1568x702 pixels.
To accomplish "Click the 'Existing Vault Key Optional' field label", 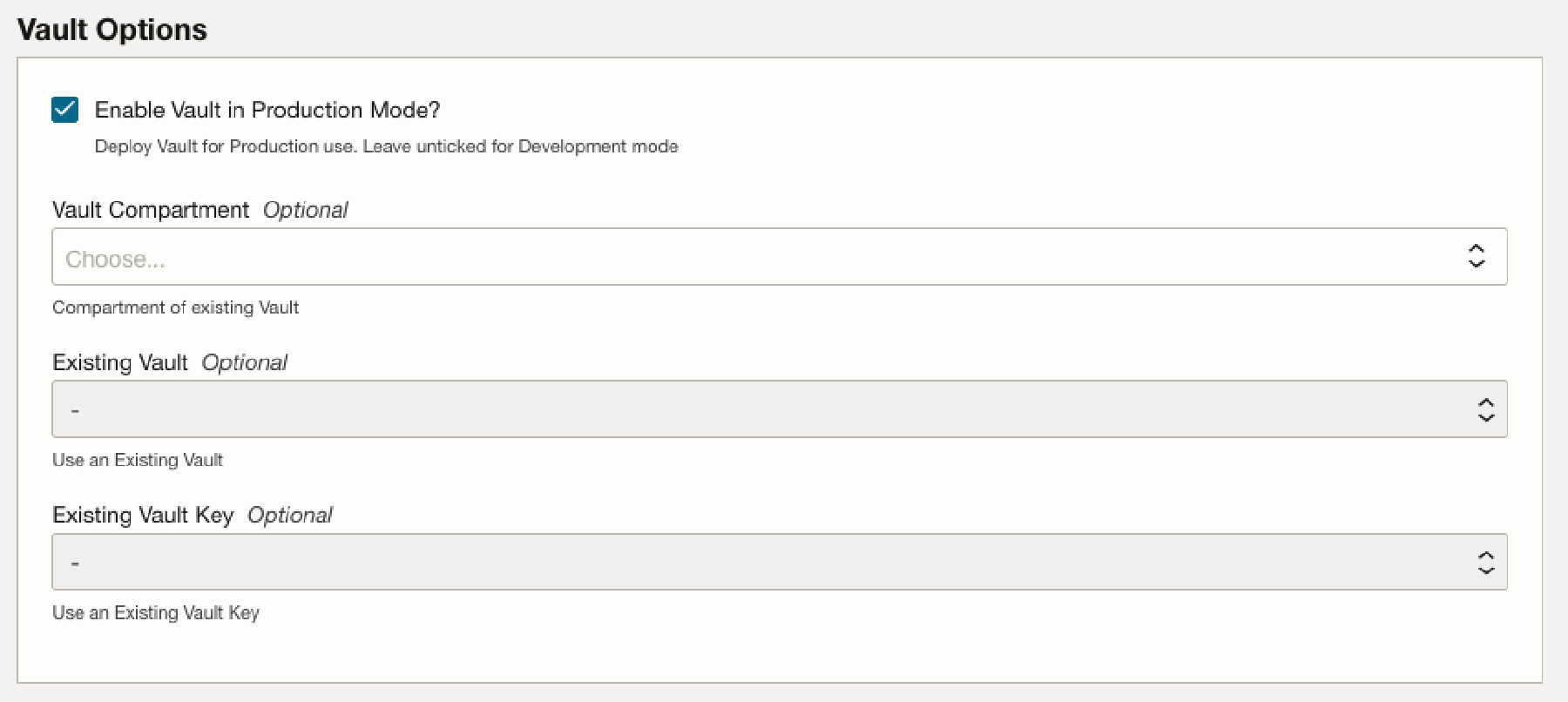I will [x=193, y=515].
